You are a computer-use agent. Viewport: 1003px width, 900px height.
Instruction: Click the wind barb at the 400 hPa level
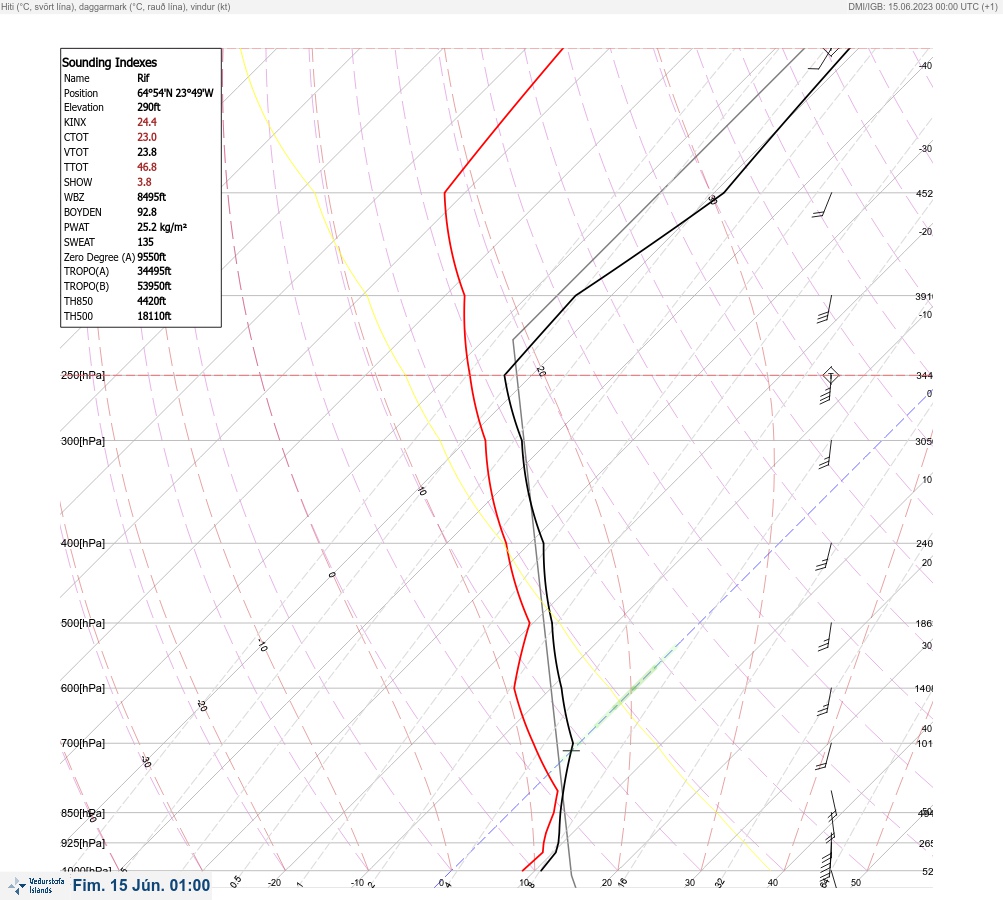(825, 557)
